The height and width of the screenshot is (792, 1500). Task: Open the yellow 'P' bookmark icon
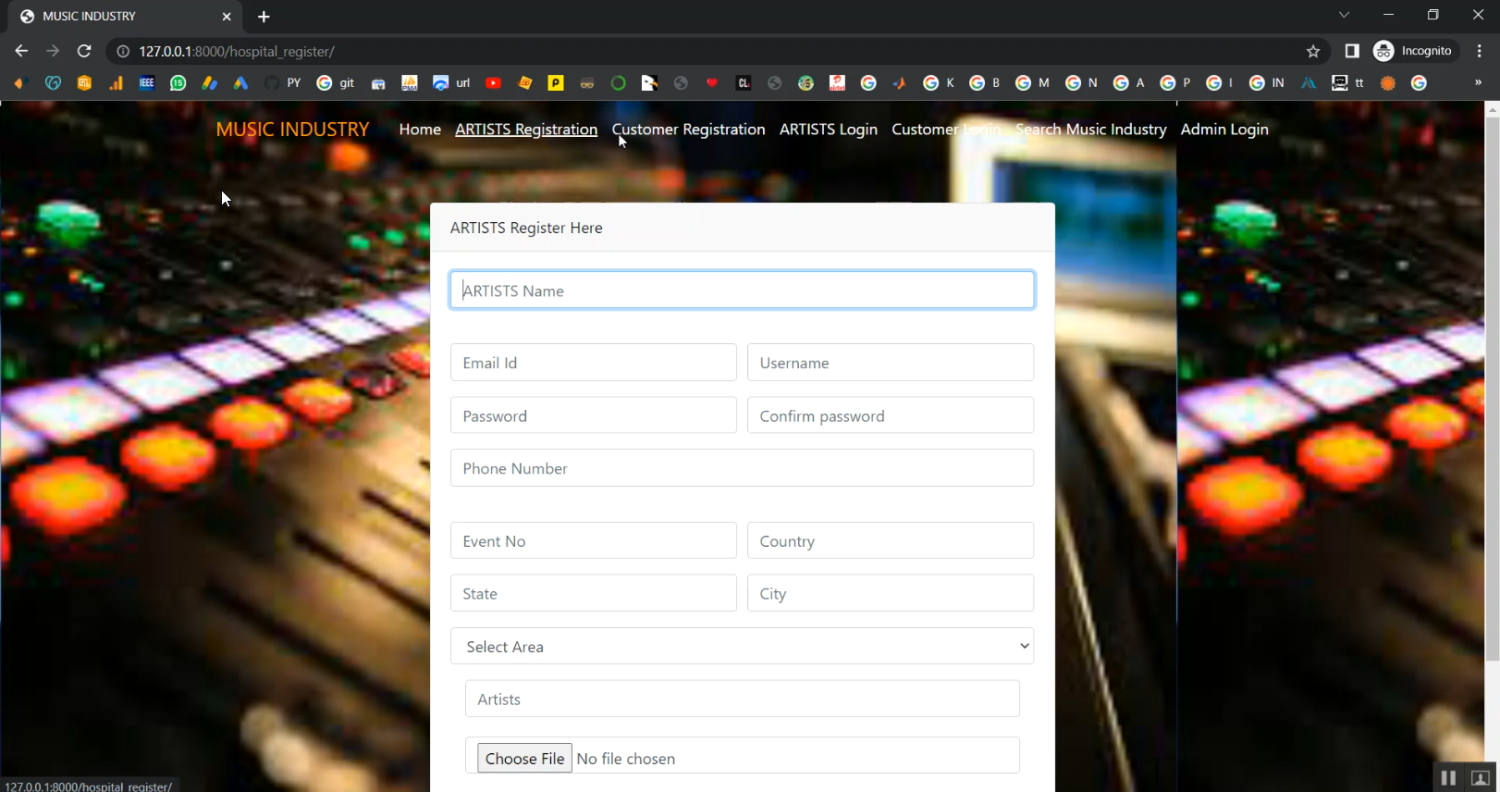(x=555, y=83)
